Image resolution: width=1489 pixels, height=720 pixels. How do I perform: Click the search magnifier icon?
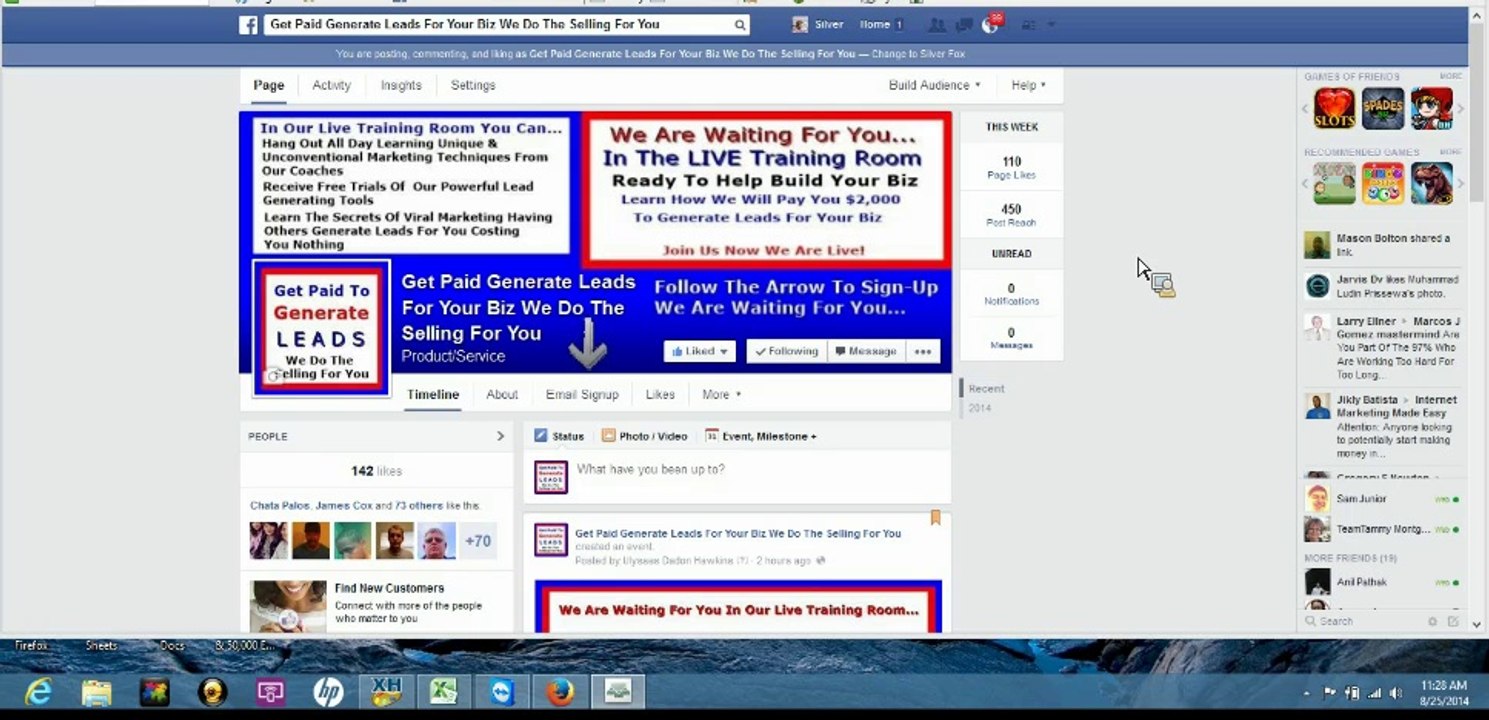click(x=740, y=25)
